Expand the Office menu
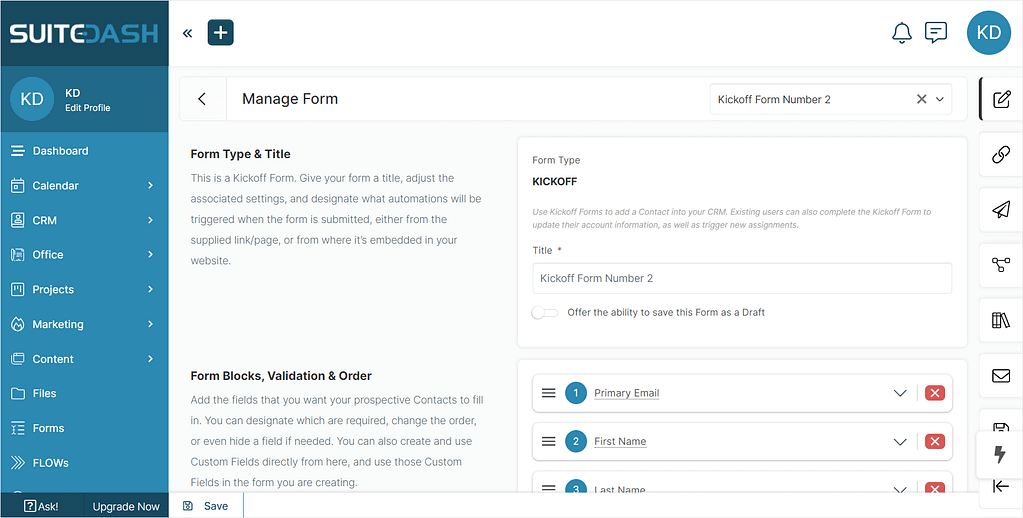The height and width of the screenshot is (518, 1023). click(84, 254)
